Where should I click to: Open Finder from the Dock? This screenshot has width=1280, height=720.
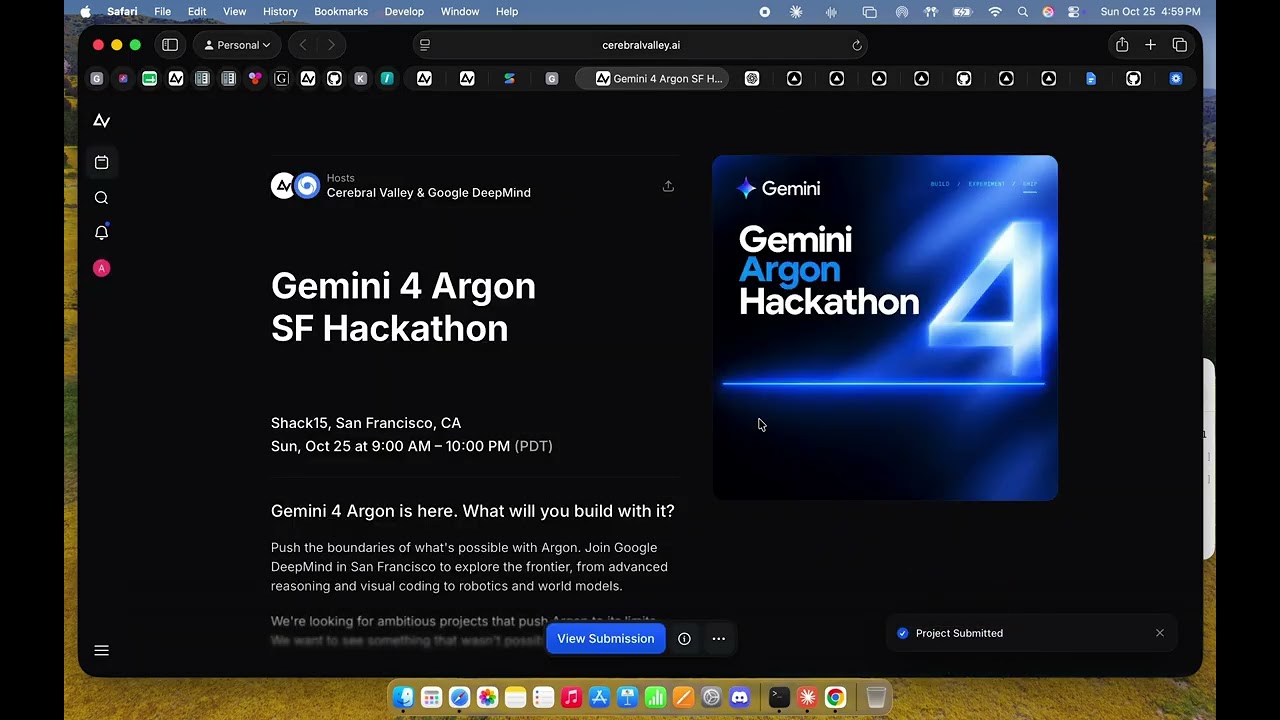[403, 697]
